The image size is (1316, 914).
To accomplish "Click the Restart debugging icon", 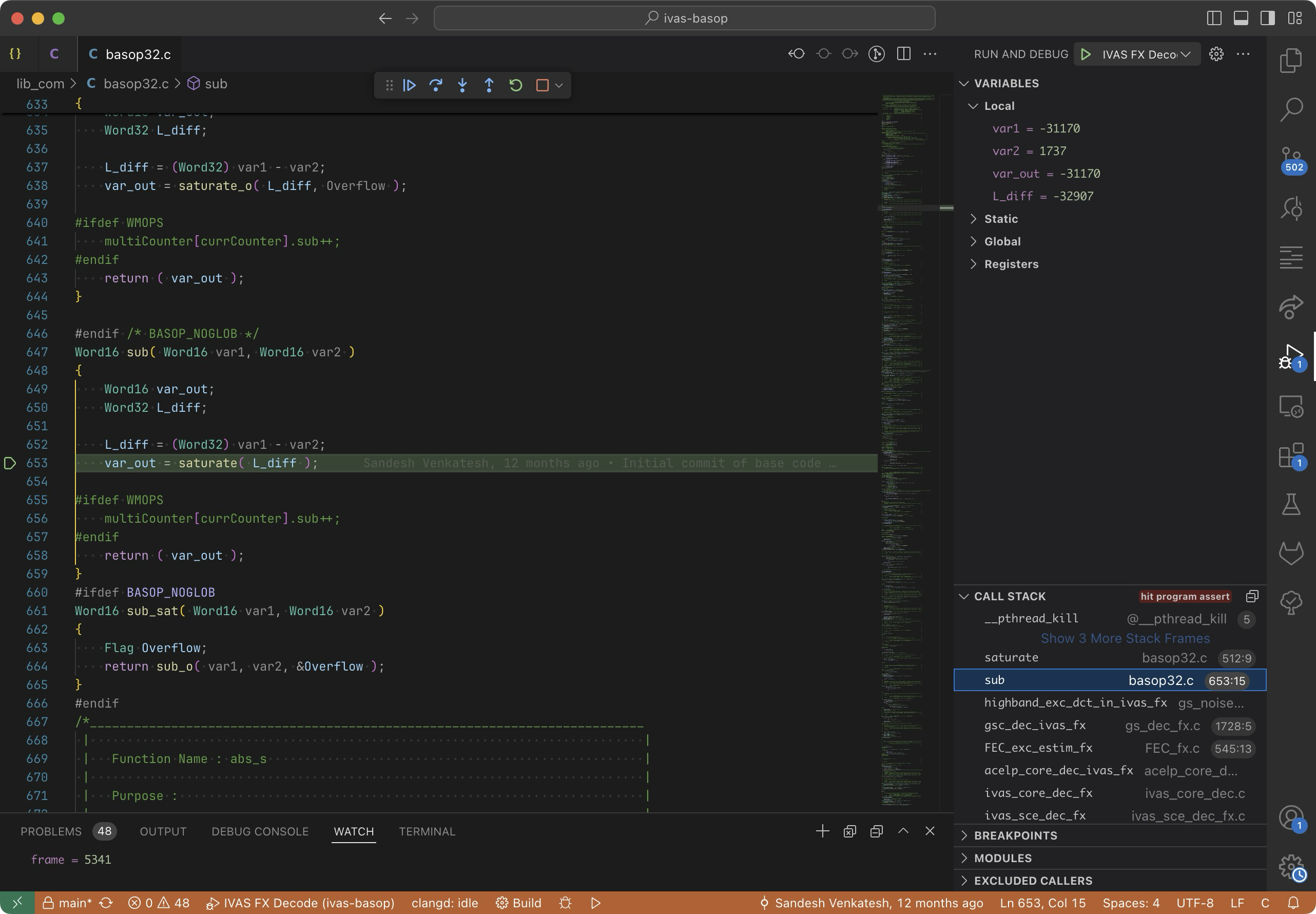I will tap(515, 85).
